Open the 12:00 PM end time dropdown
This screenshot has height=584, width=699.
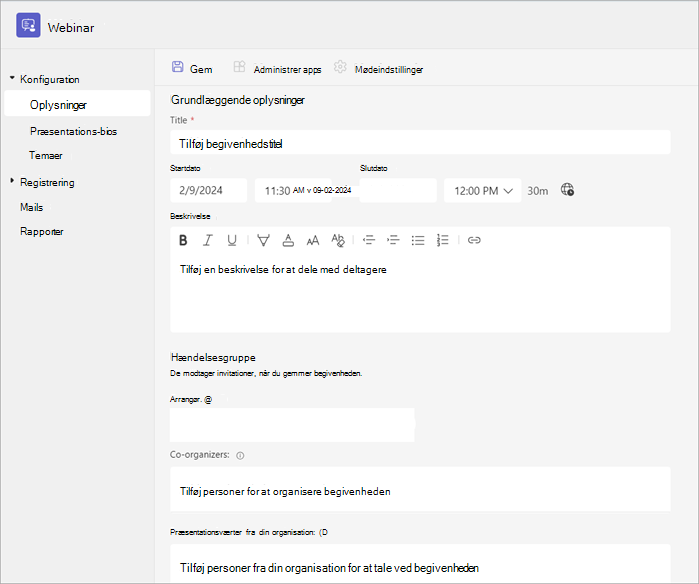[x=482, y=191]
